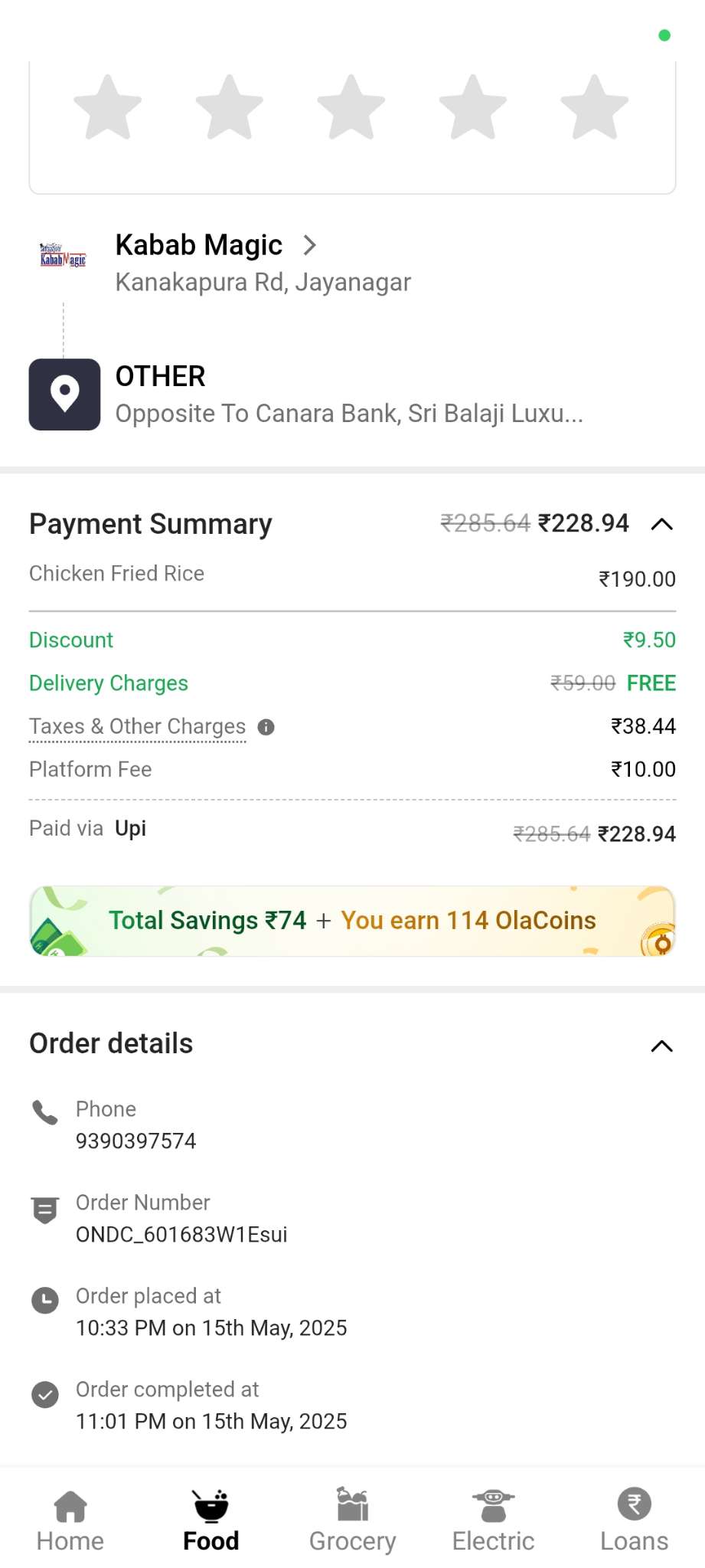Open the Loans tab
Screen dimensions: 705x1568
[x=634, y=1520]
